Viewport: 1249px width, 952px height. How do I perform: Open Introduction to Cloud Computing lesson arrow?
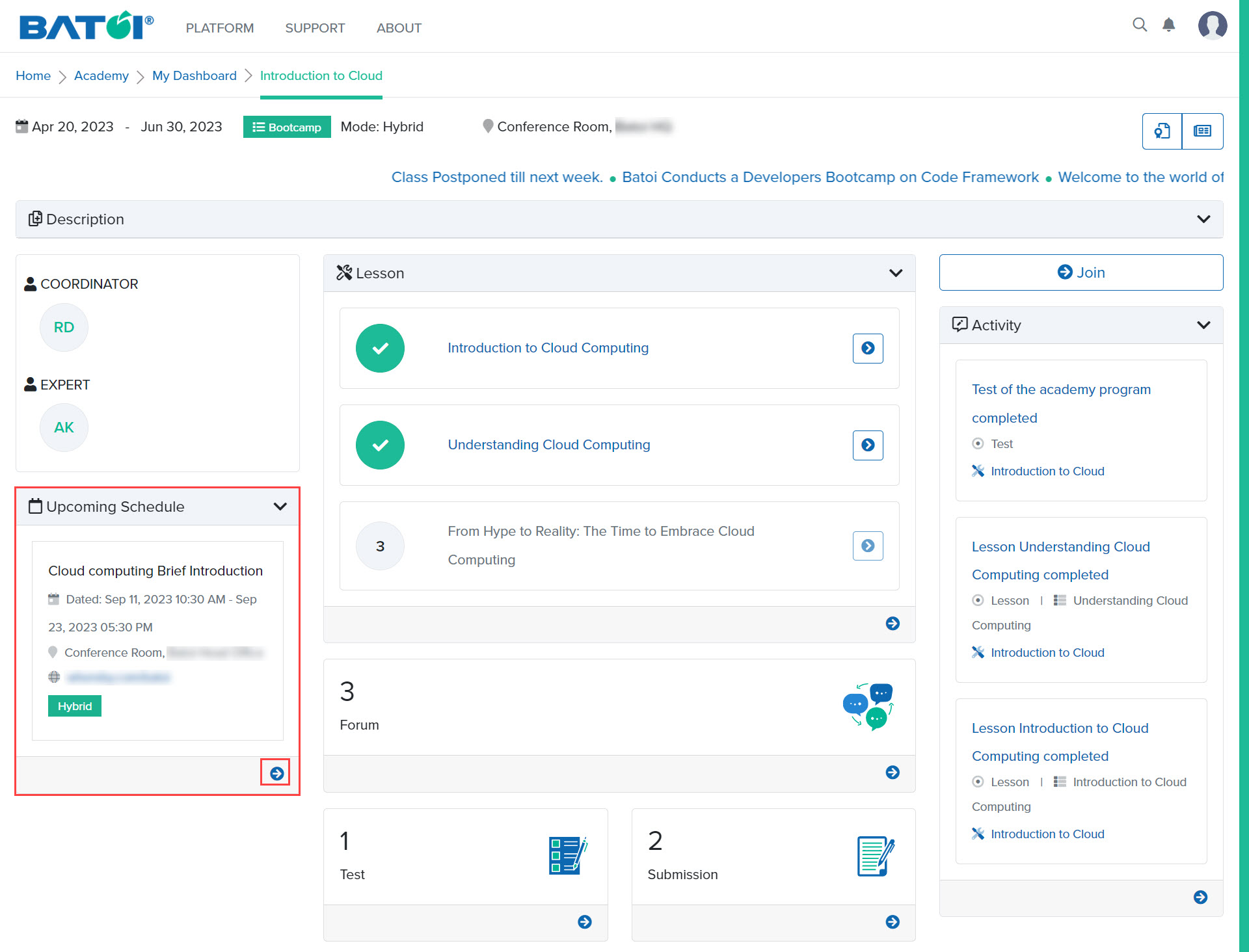[868, 349]
